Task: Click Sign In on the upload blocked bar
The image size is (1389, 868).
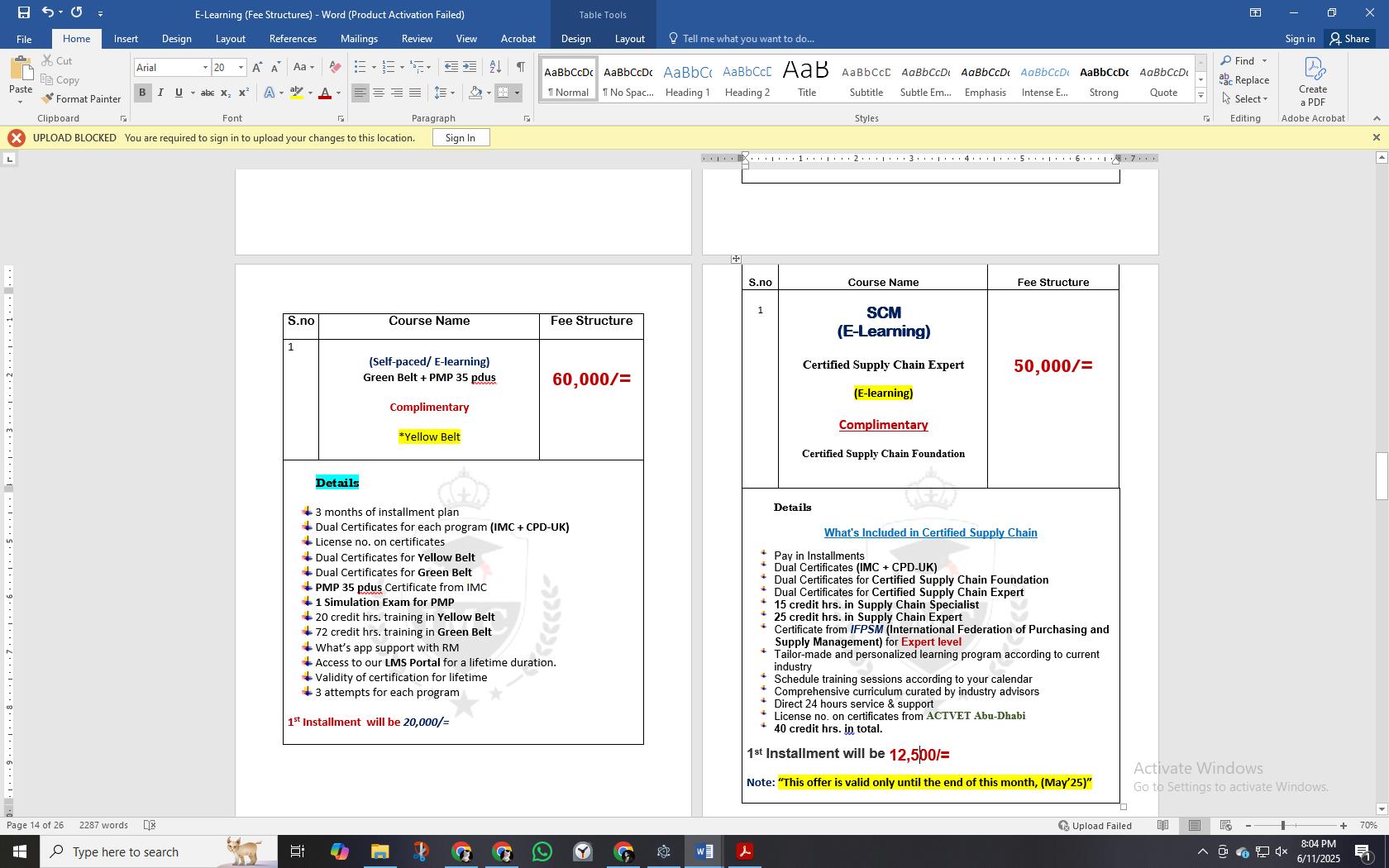Action: [x=461, y=138]
